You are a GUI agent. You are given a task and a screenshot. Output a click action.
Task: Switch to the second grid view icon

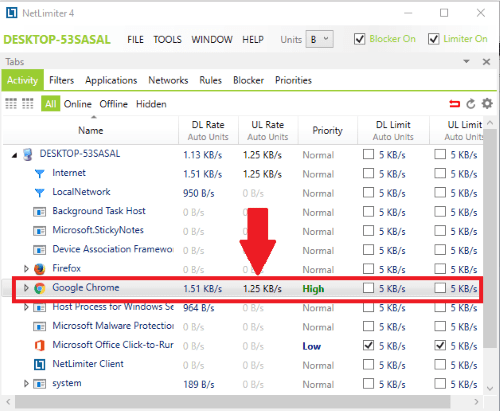28,104
